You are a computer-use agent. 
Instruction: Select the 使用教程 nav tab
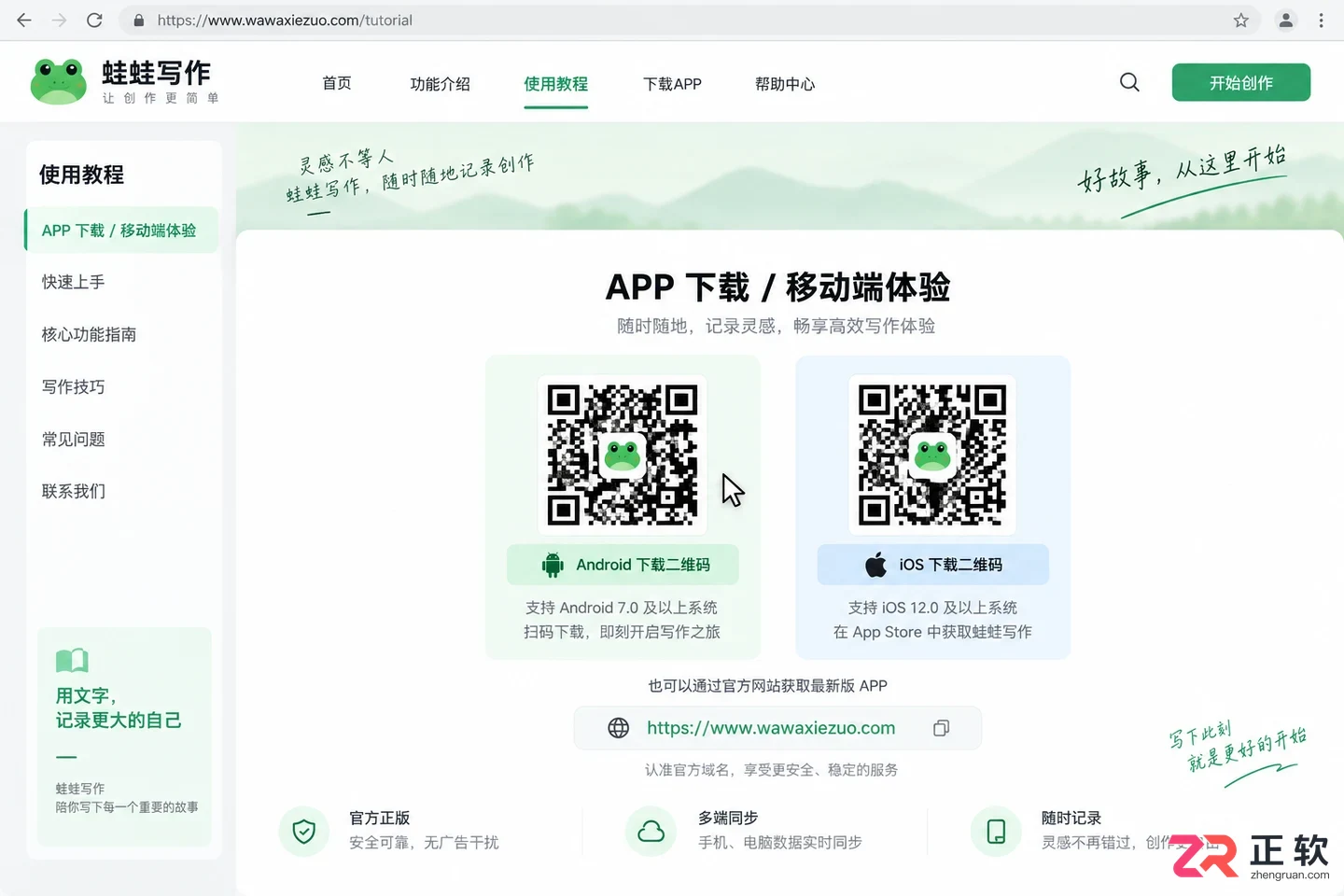pyautogui.click(x=555, y=84)
